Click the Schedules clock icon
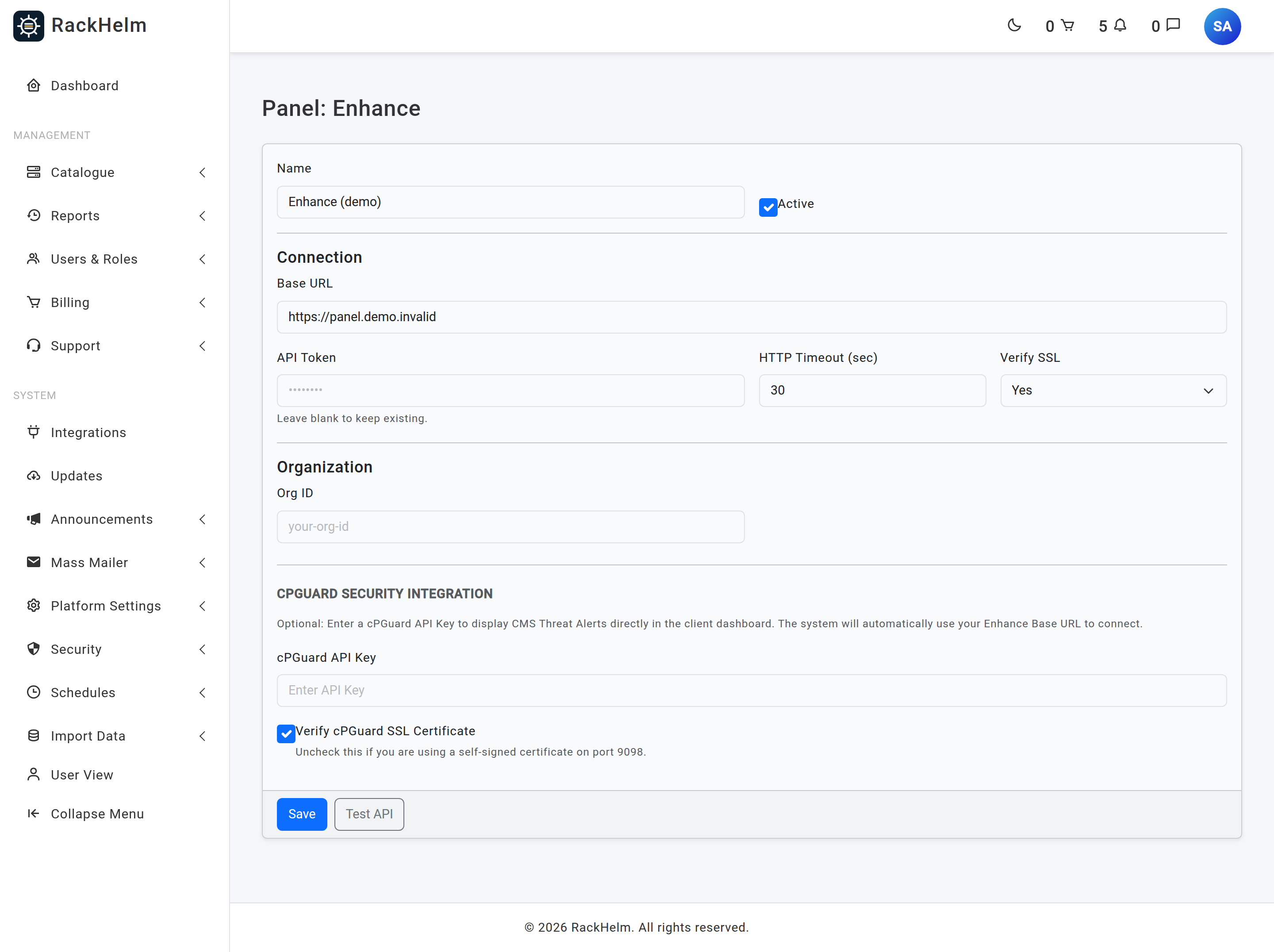The width and height of the screenshot is (1274, 952). (34, 692)
